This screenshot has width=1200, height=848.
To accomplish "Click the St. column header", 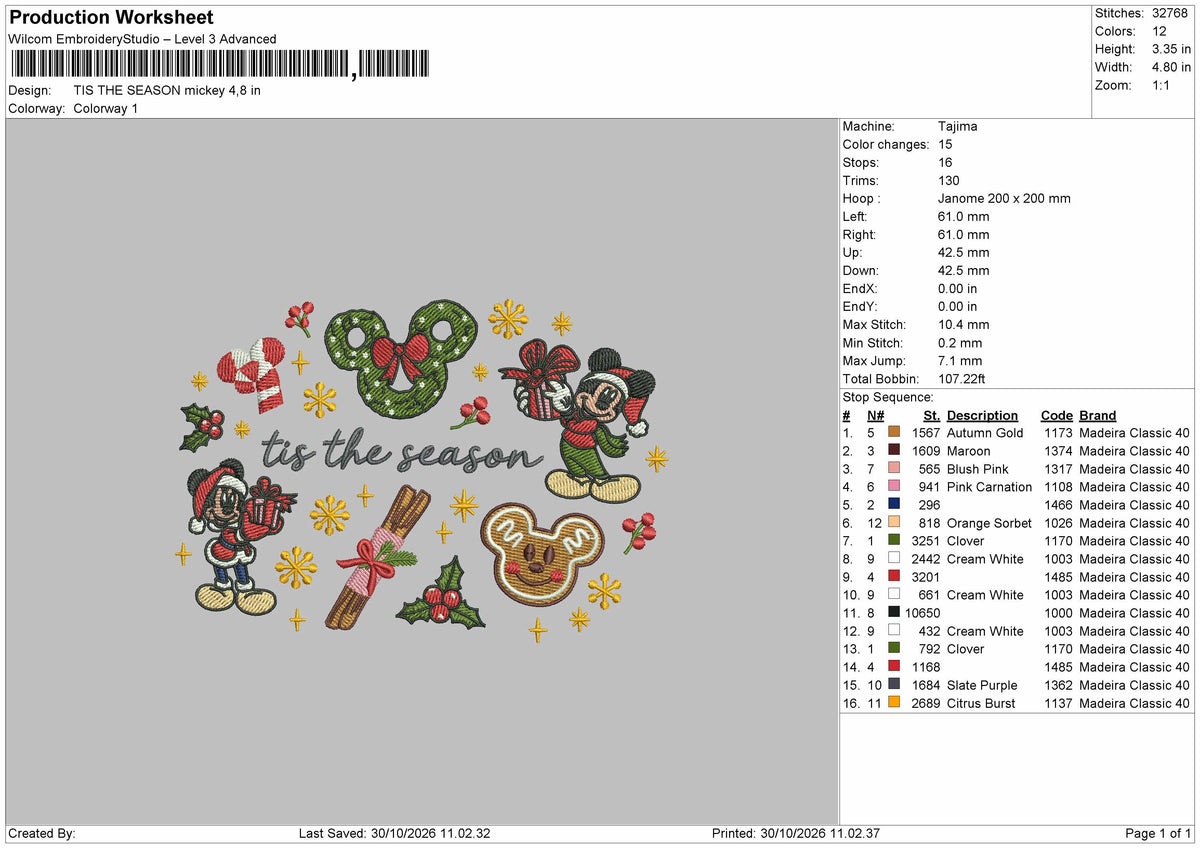I will coord(931,415).
